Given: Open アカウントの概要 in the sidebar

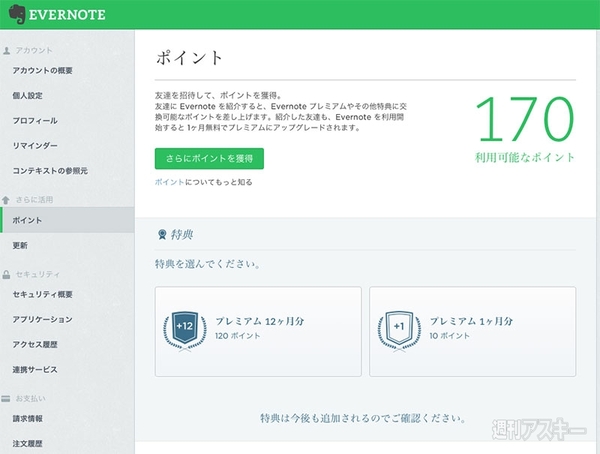Looking at the screenshot, I should tap(42, 70).
